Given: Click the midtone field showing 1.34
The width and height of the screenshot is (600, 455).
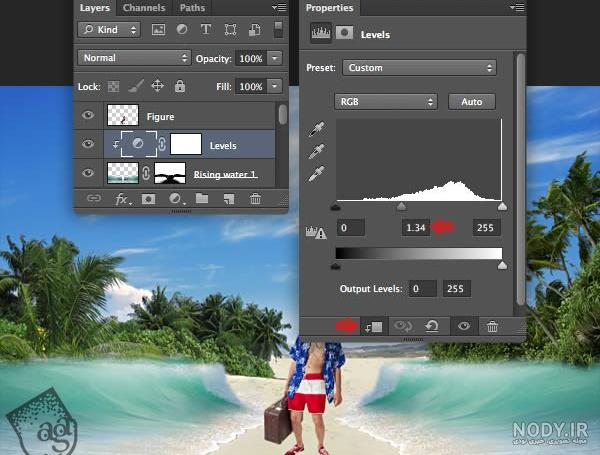Looking at the screenshot, I should pyautogui.click(x=416, y=228).
